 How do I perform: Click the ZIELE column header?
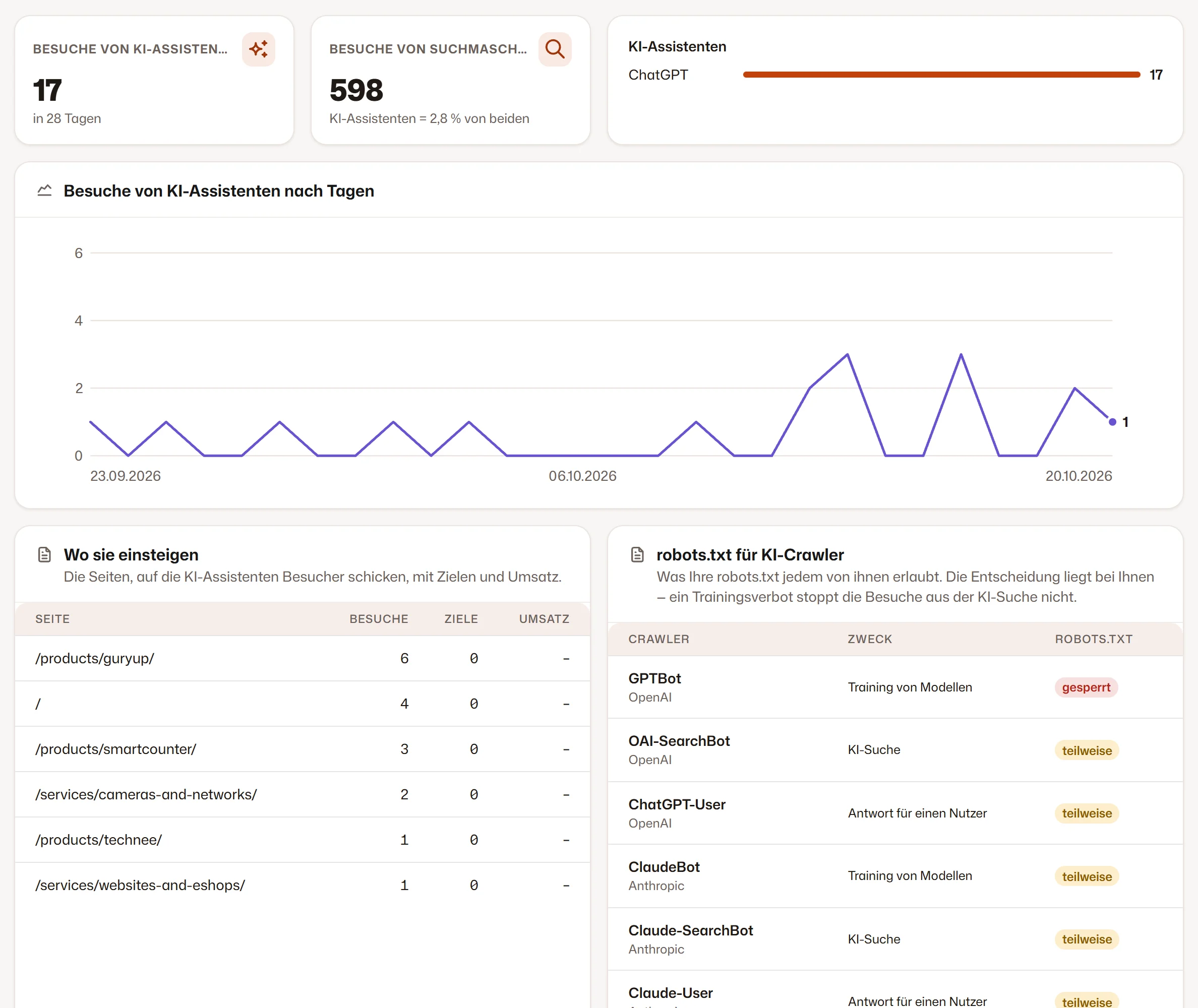(461, 619)
